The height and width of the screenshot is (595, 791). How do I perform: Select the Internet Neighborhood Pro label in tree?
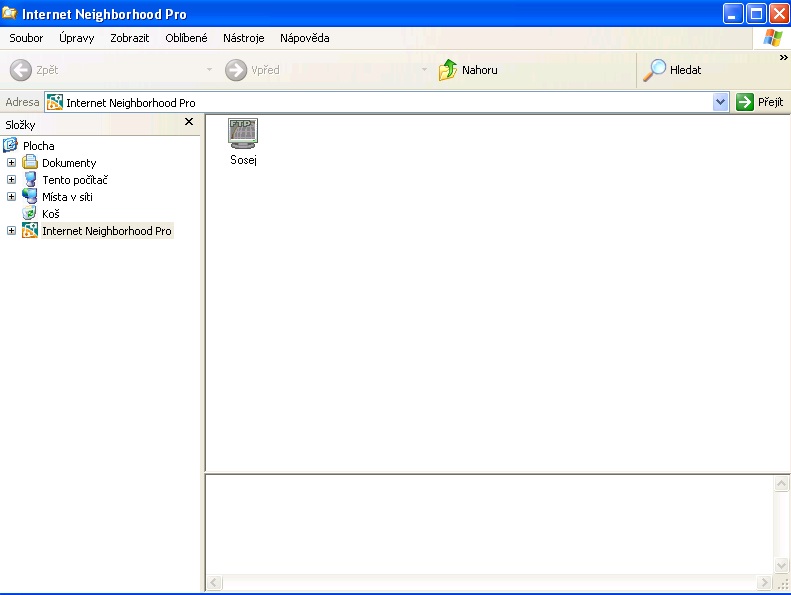107,231
